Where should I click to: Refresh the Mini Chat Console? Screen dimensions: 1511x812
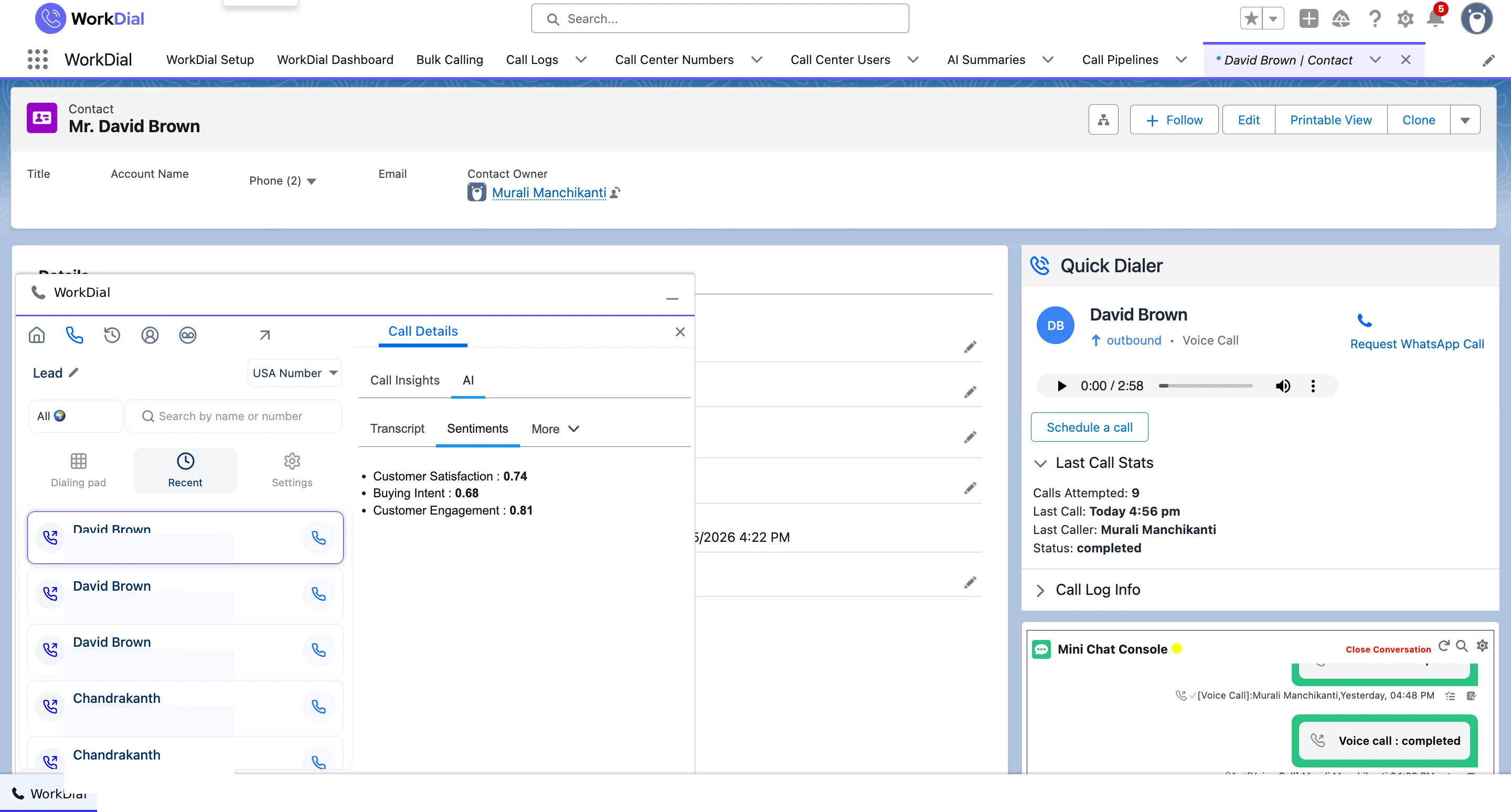tap(1443, 646)
